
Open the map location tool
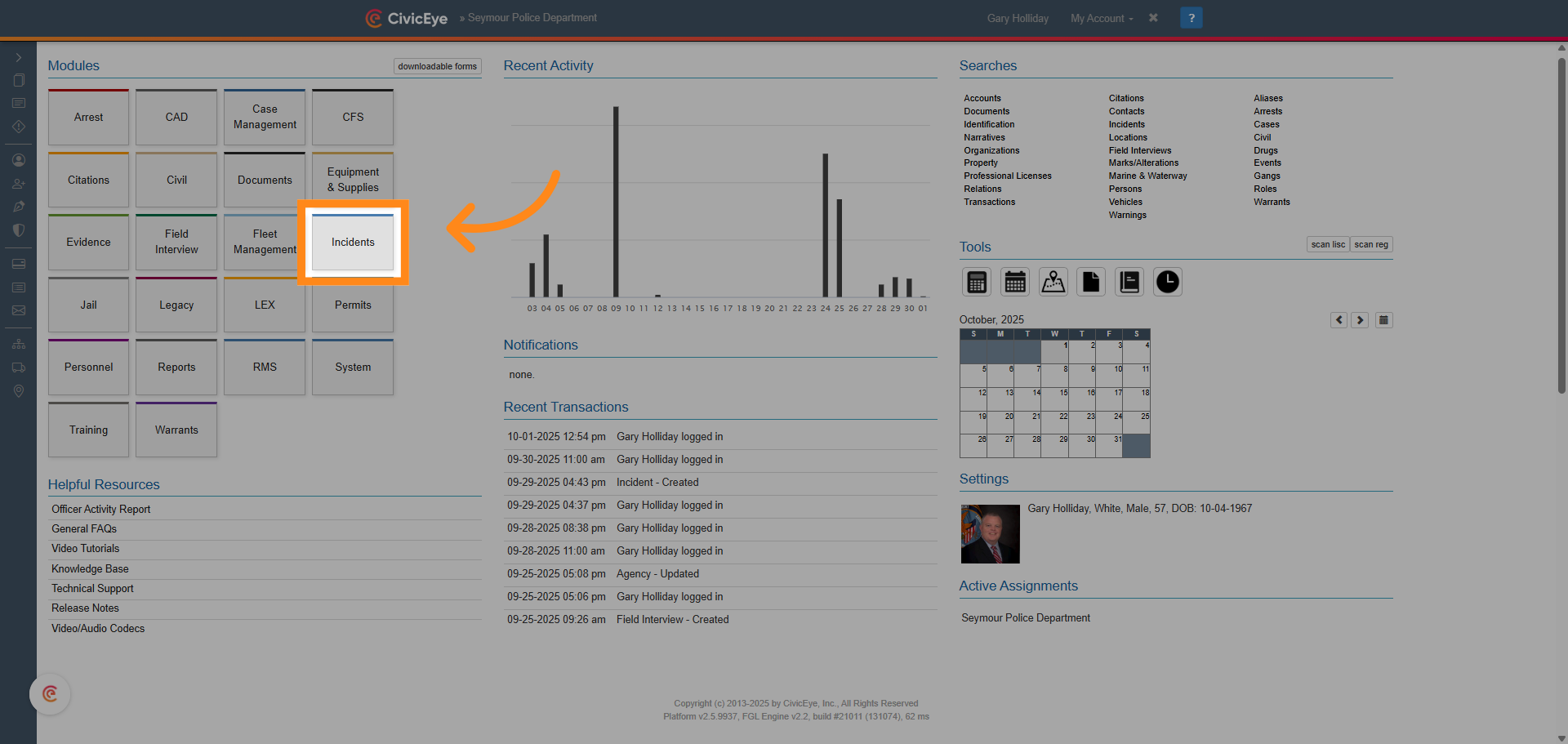[1053, 282]
